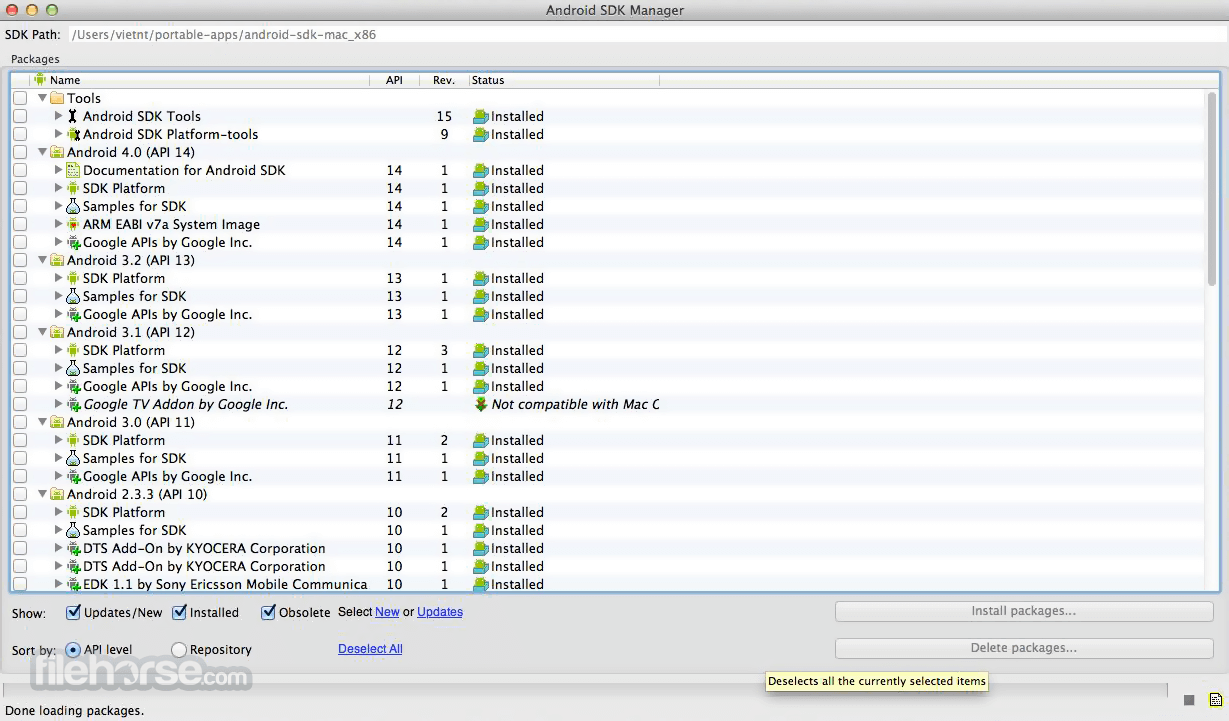Click the EDK 1.1 by Sony Ericsson add-on icon
The image size is (1229, 721).
coord(72,584)
